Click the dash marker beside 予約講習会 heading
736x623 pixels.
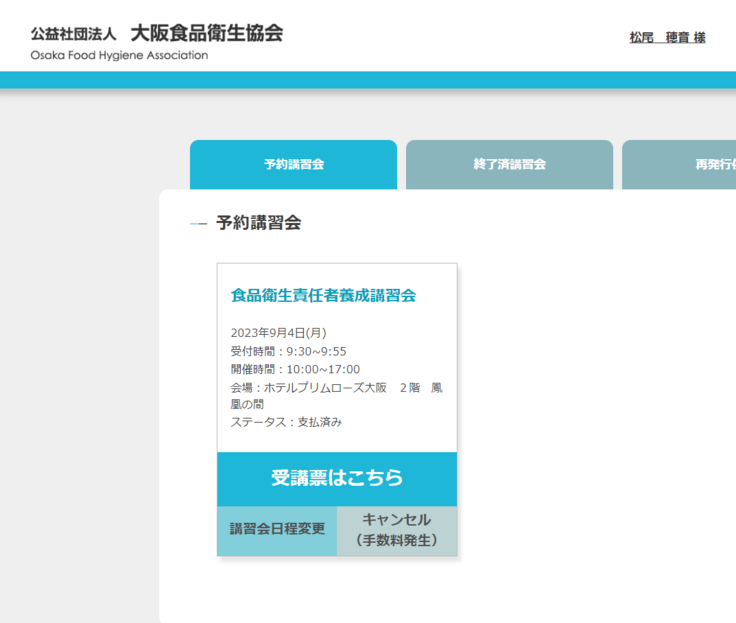(x=198, y=224)
